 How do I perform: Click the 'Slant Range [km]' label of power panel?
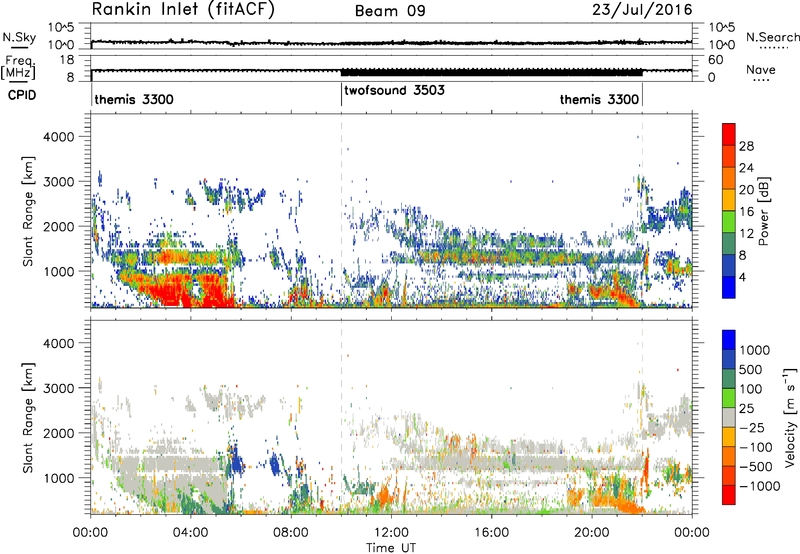(x=28, y=211)
